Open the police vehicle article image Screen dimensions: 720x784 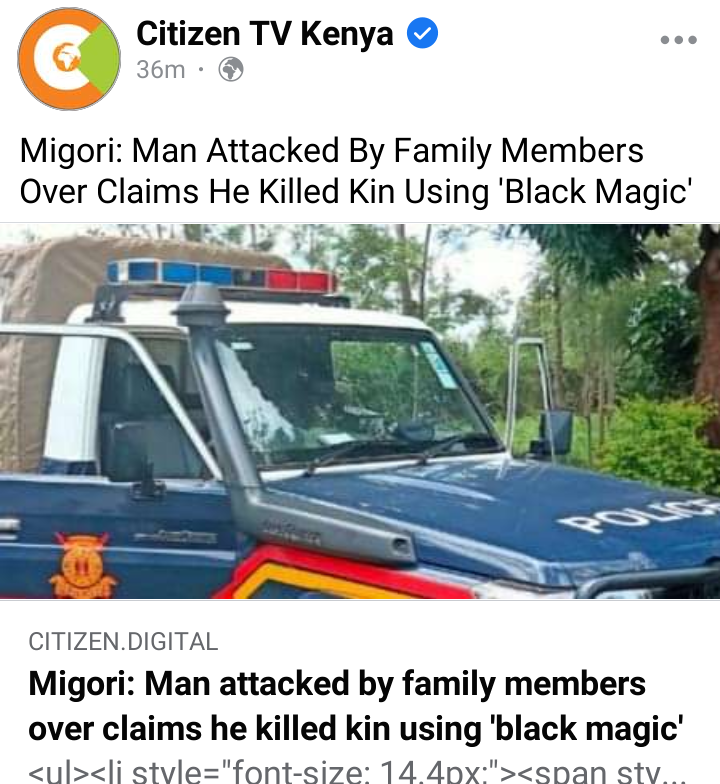click(360, 411)
